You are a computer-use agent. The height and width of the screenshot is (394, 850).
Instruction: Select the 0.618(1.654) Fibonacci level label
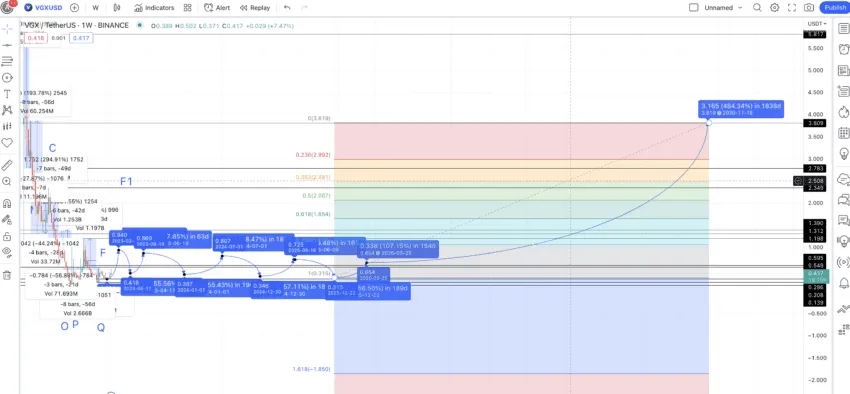[313, 214]
